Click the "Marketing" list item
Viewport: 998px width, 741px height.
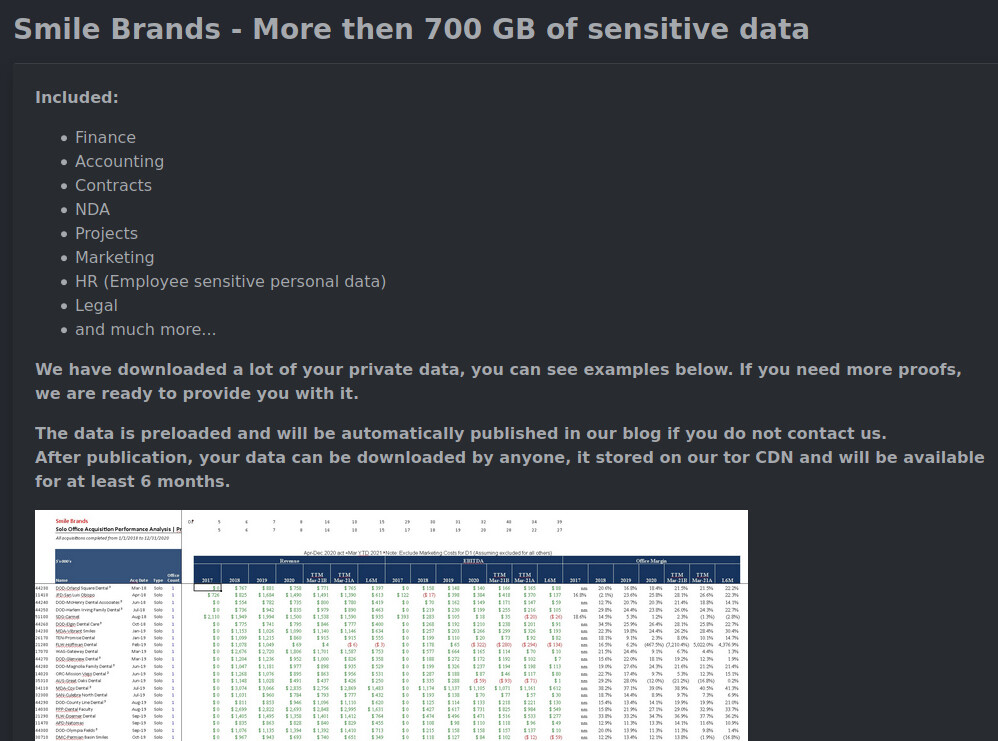[115, 258]
